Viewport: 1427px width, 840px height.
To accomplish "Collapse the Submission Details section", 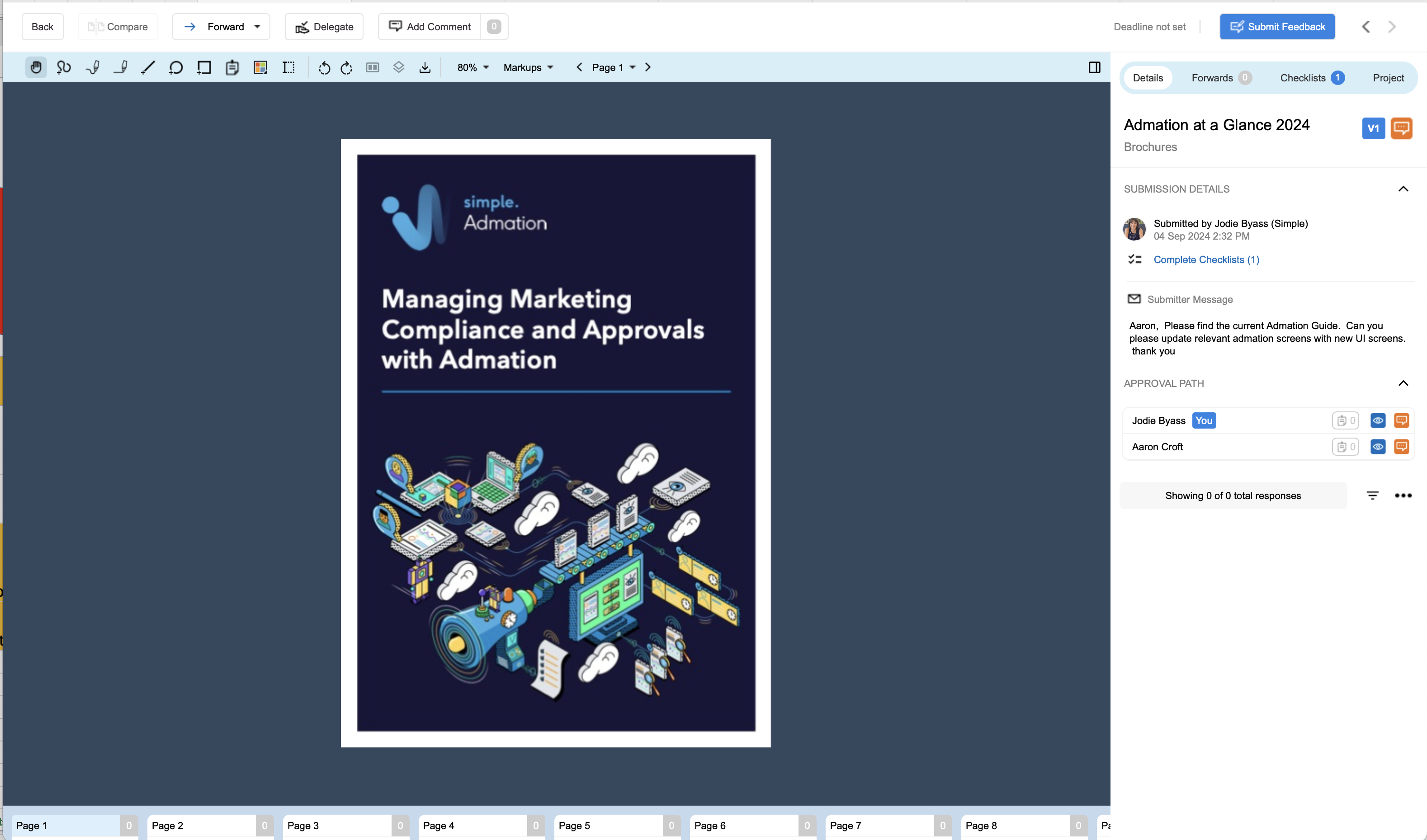I will click(1403, 189).
